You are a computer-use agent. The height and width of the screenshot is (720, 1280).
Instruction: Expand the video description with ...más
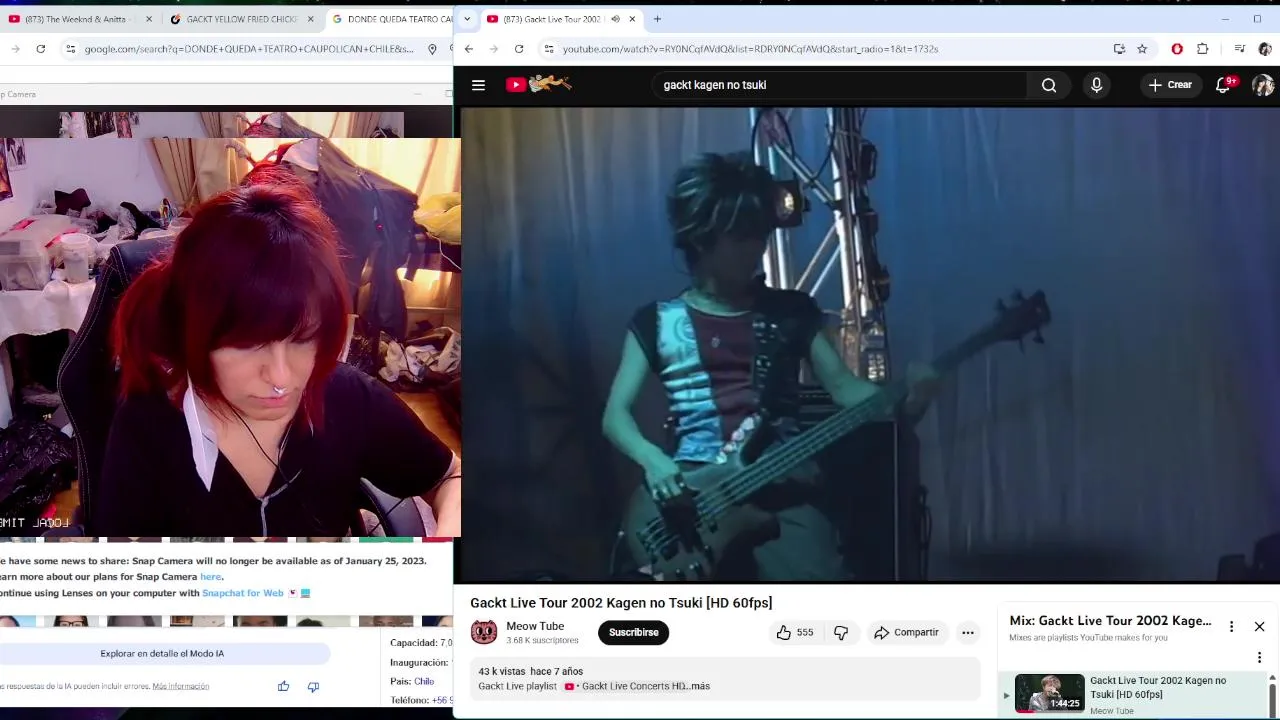(697, 686)
